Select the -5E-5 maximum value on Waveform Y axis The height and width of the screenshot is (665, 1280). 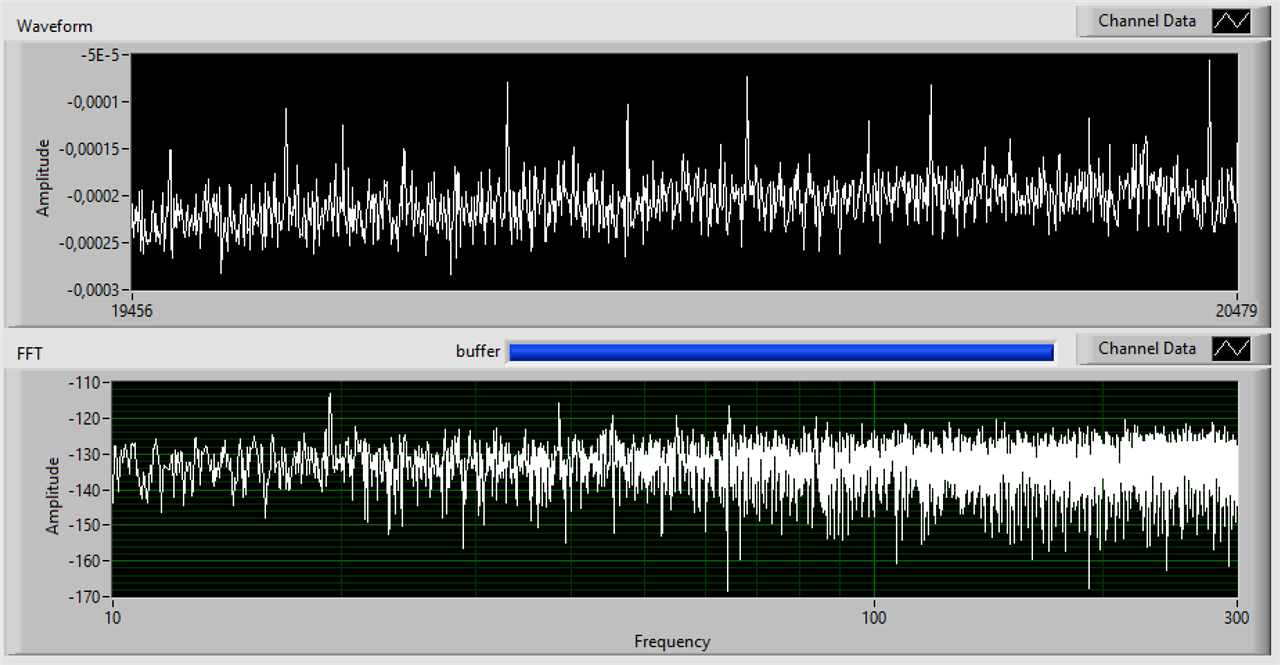103,55
